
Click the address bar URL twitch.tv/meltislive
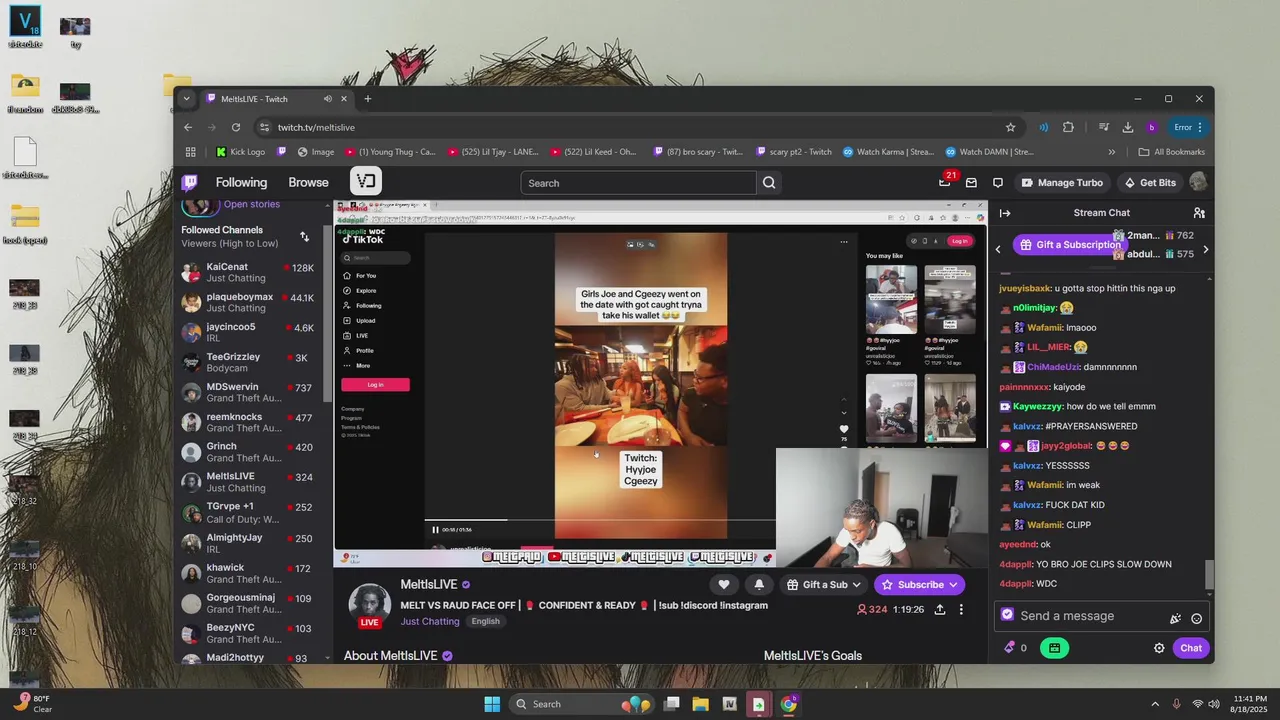(316, 127)
